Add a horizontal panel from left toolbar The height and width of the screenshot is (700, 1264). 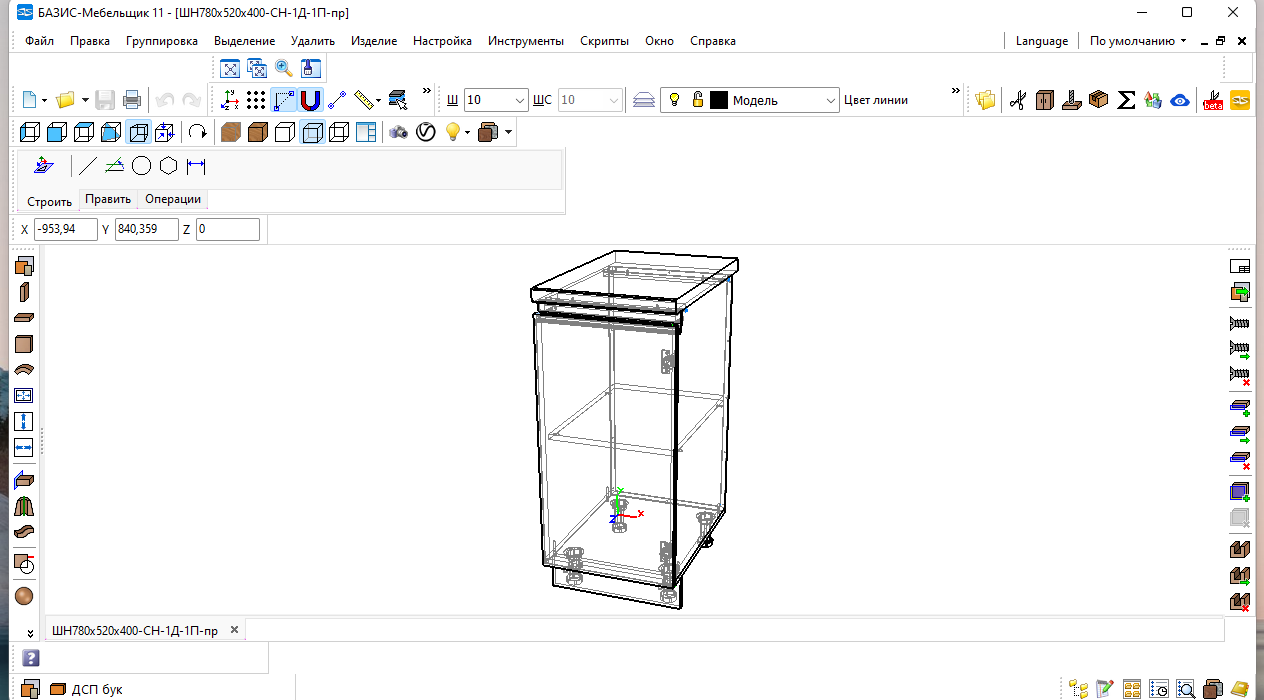[x=24, y=318]
